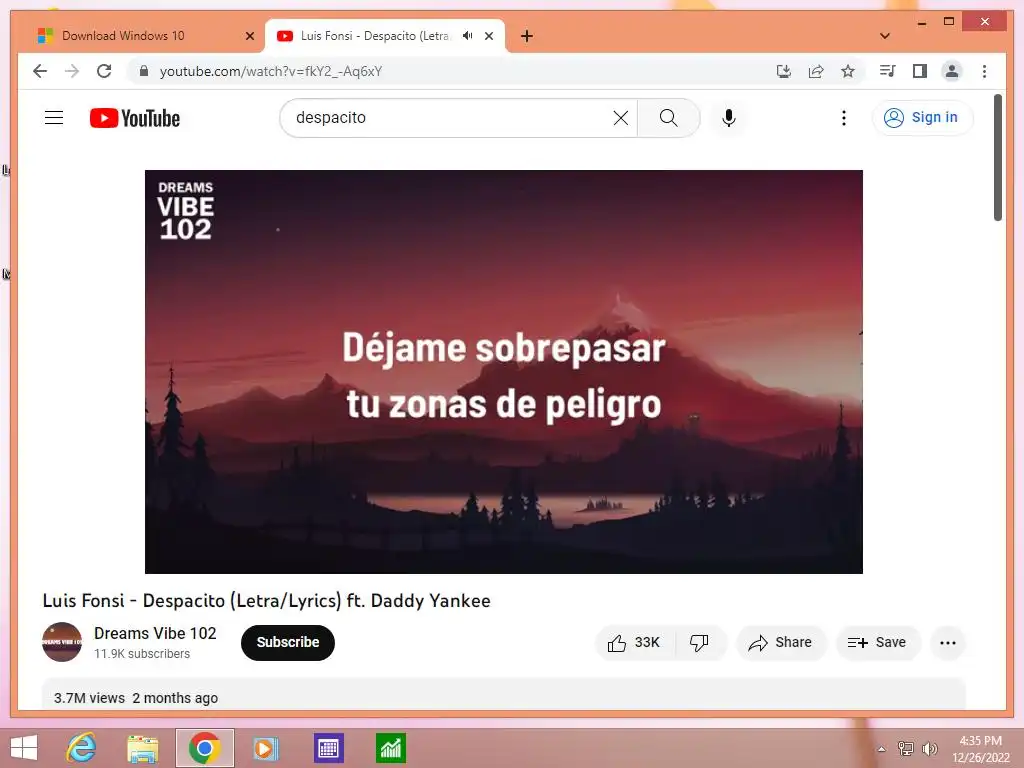The height and width of the screenshot is (768, 1024).
Task: Click the 11.9K subscribers text
Action: (x=142, y=654)
